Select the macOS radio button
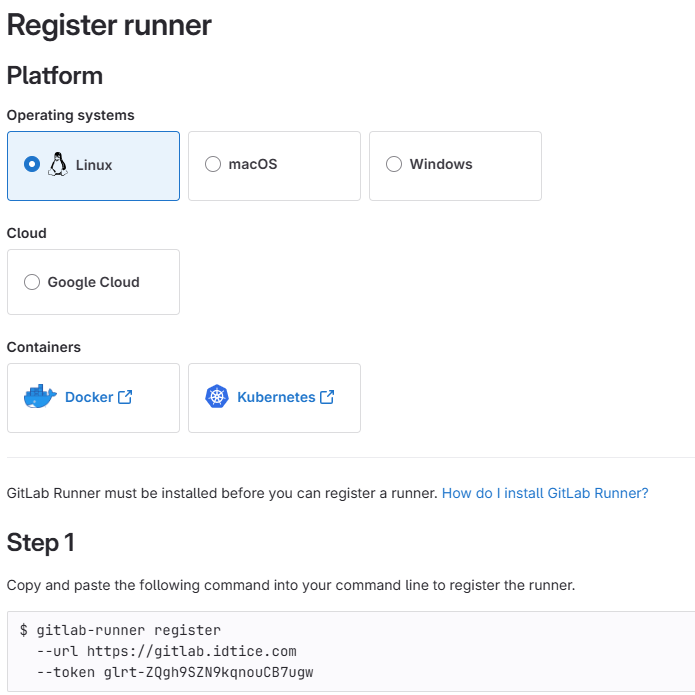Viewport: 695px width, 695px height. tap(212, 165)
